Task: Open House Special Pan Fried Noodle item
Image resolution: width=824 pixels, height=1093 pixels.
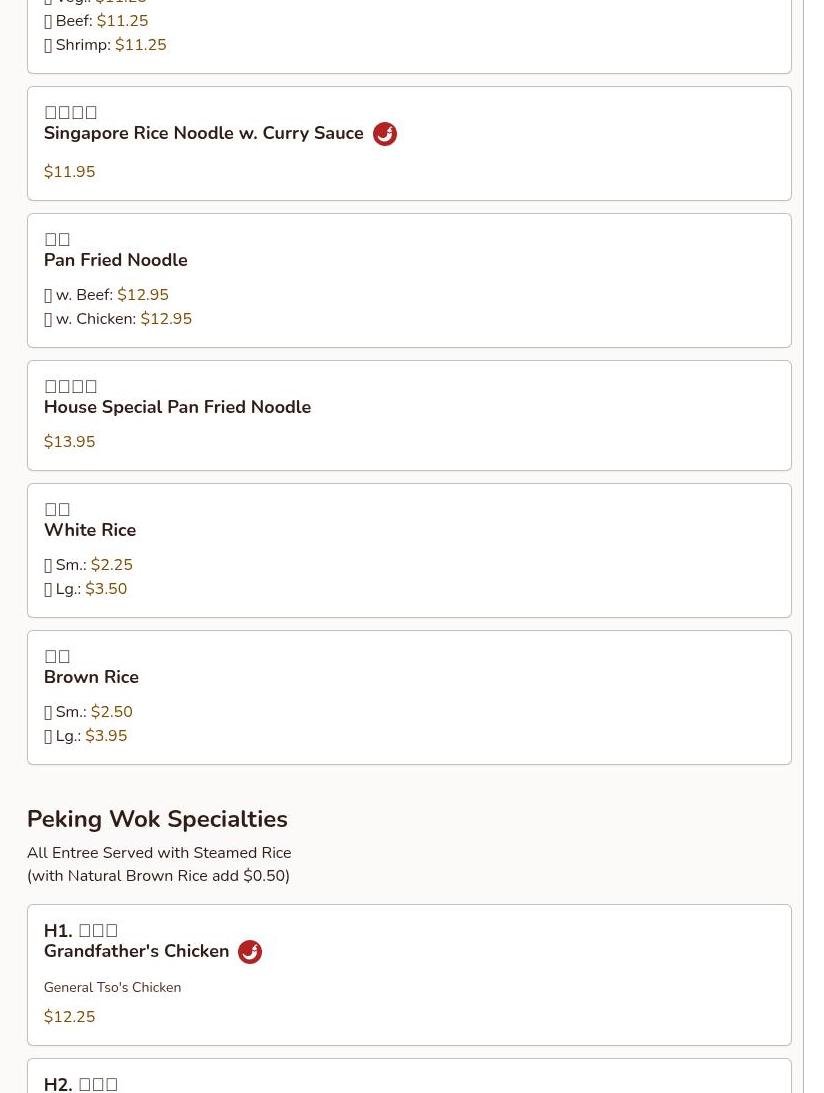Action: click(177, 407)
